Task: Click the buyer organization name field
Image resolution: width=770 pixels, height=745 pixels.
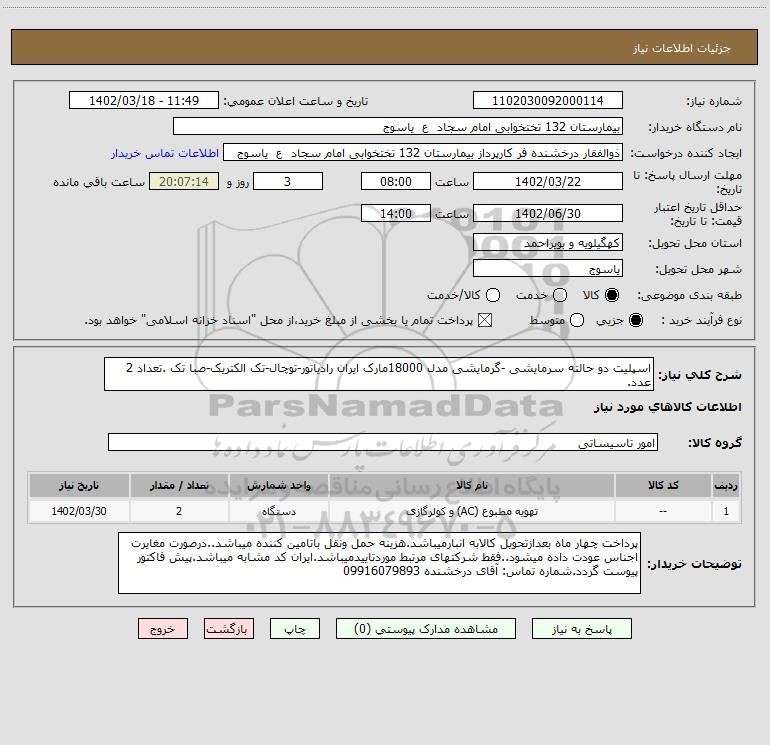Action: pos(398,127)
